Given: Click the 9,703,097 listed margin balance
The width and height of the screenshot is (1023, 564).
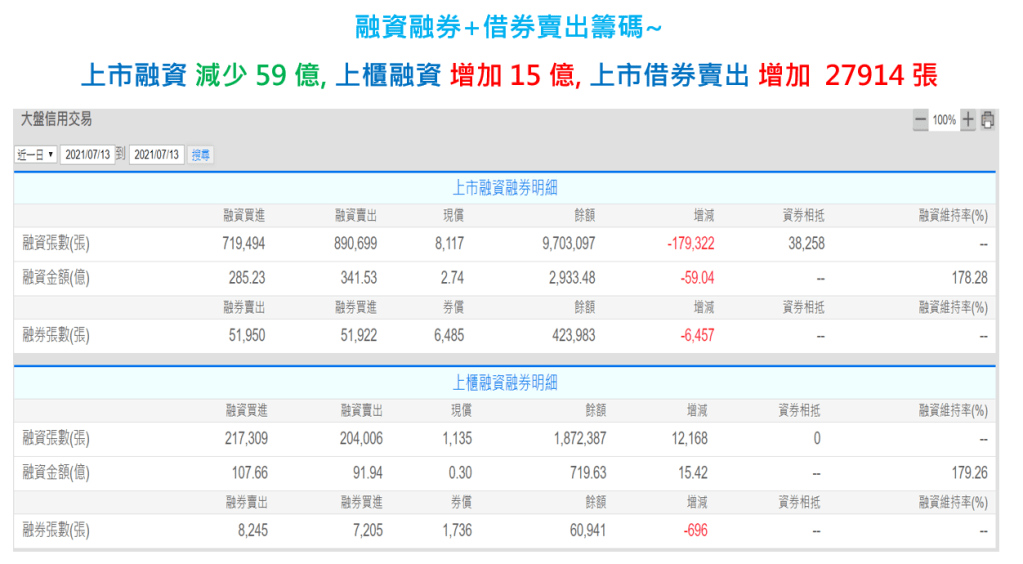Looking at the screenshot, I should pyautogui.click(x=566, y=243).
